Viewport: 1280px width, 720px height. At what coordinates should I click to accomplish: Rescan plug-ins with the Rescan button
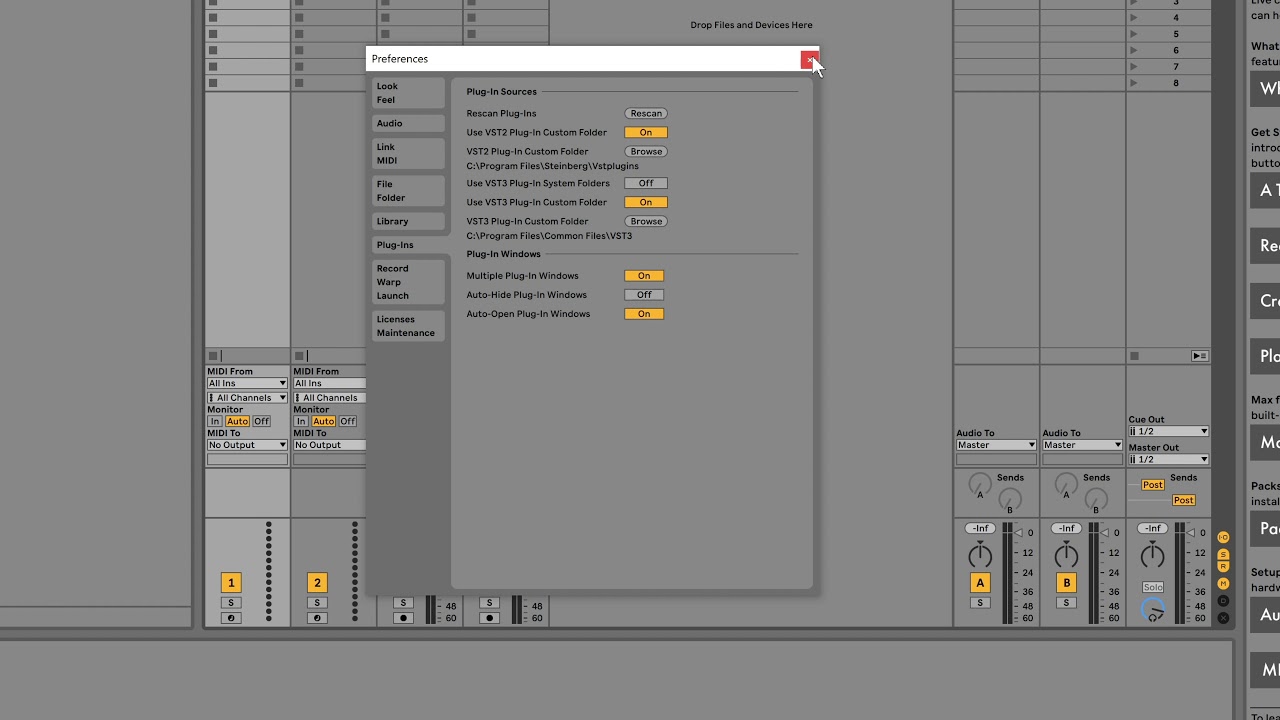pyautogui.click(x=646, y=113)
